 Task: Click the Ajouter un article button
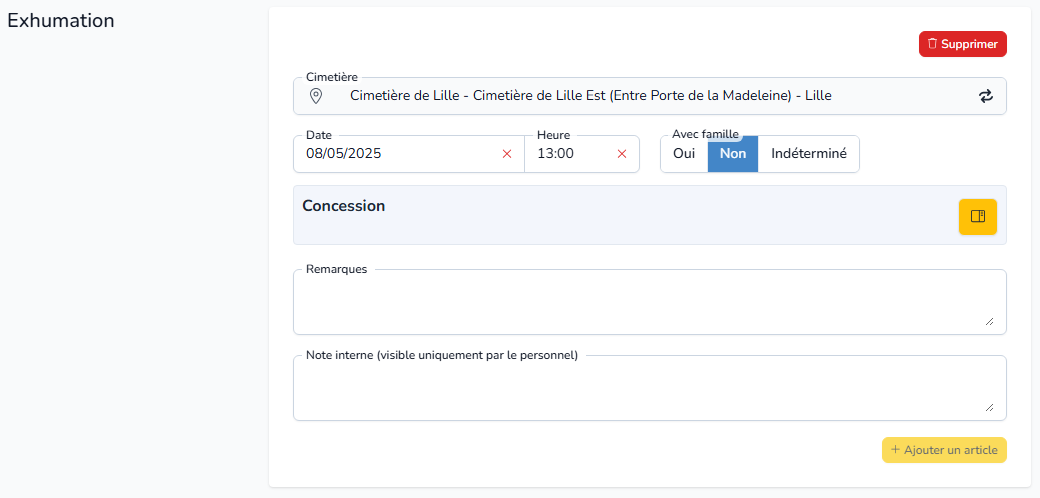point(944,450)
